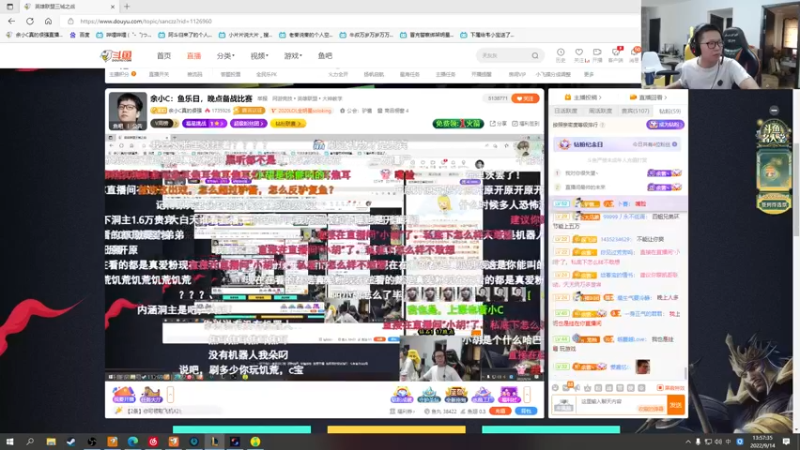
Task: Click the browser back arrow
Action: pyautogui.click(x=11, y=21)
